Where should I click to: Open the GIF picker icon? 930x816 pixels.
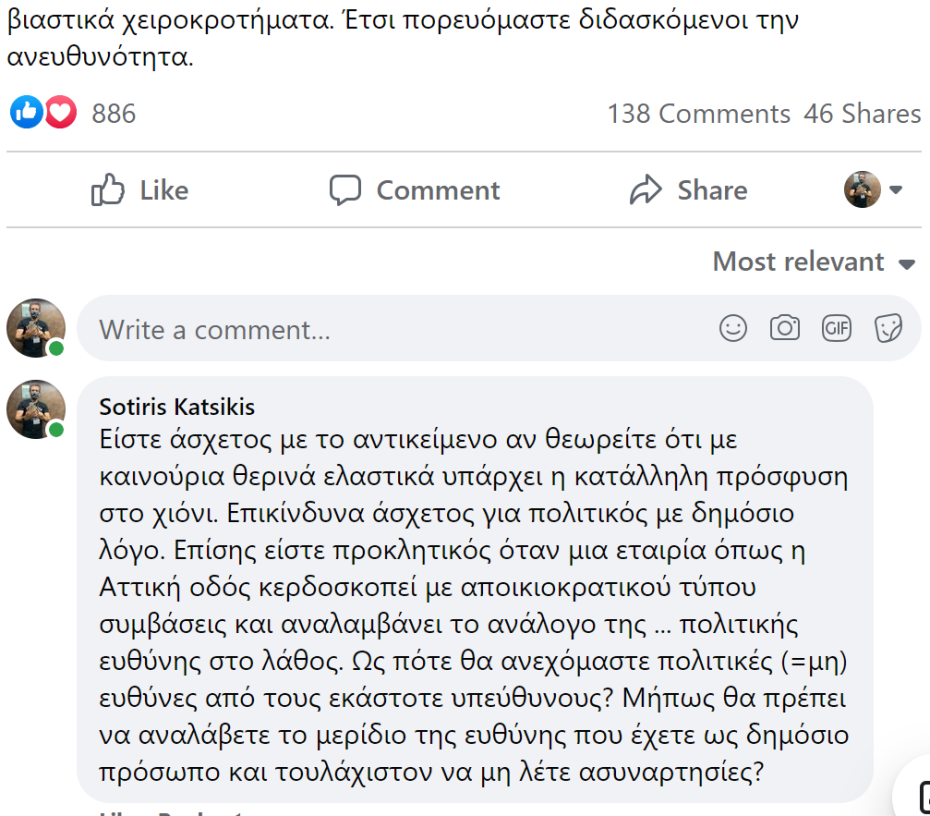pyautogui.click(x=836, y=328)
